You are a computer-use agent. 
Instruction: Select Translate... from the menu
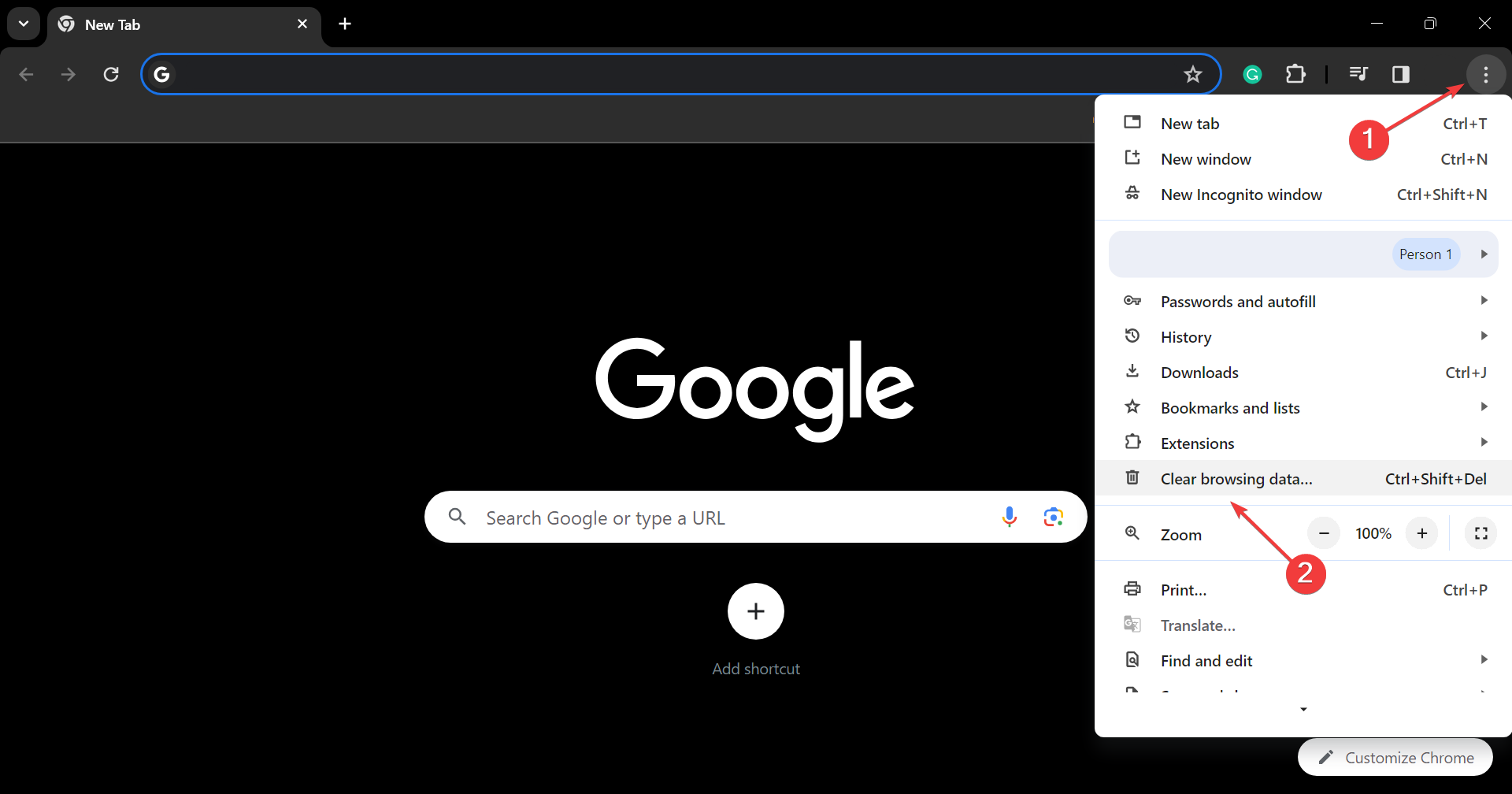tap(1303, 625)
